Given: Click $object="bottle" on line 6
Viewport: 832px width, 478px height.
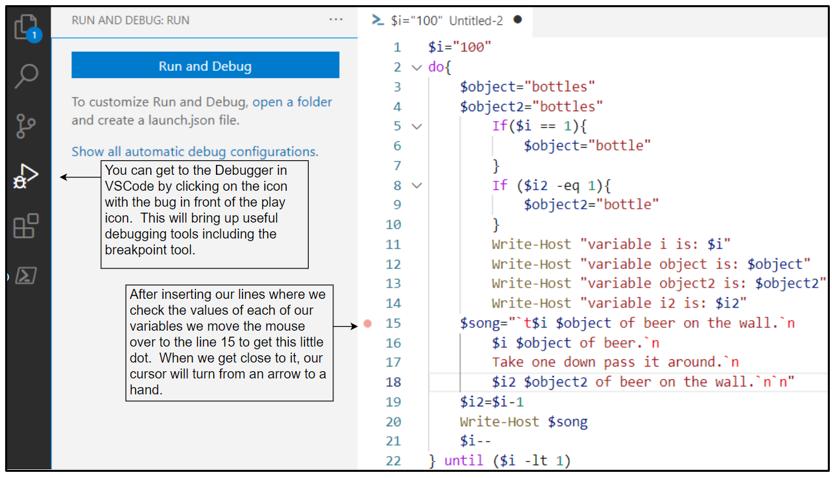Looking at the screenshot, I should pos(587,145).
